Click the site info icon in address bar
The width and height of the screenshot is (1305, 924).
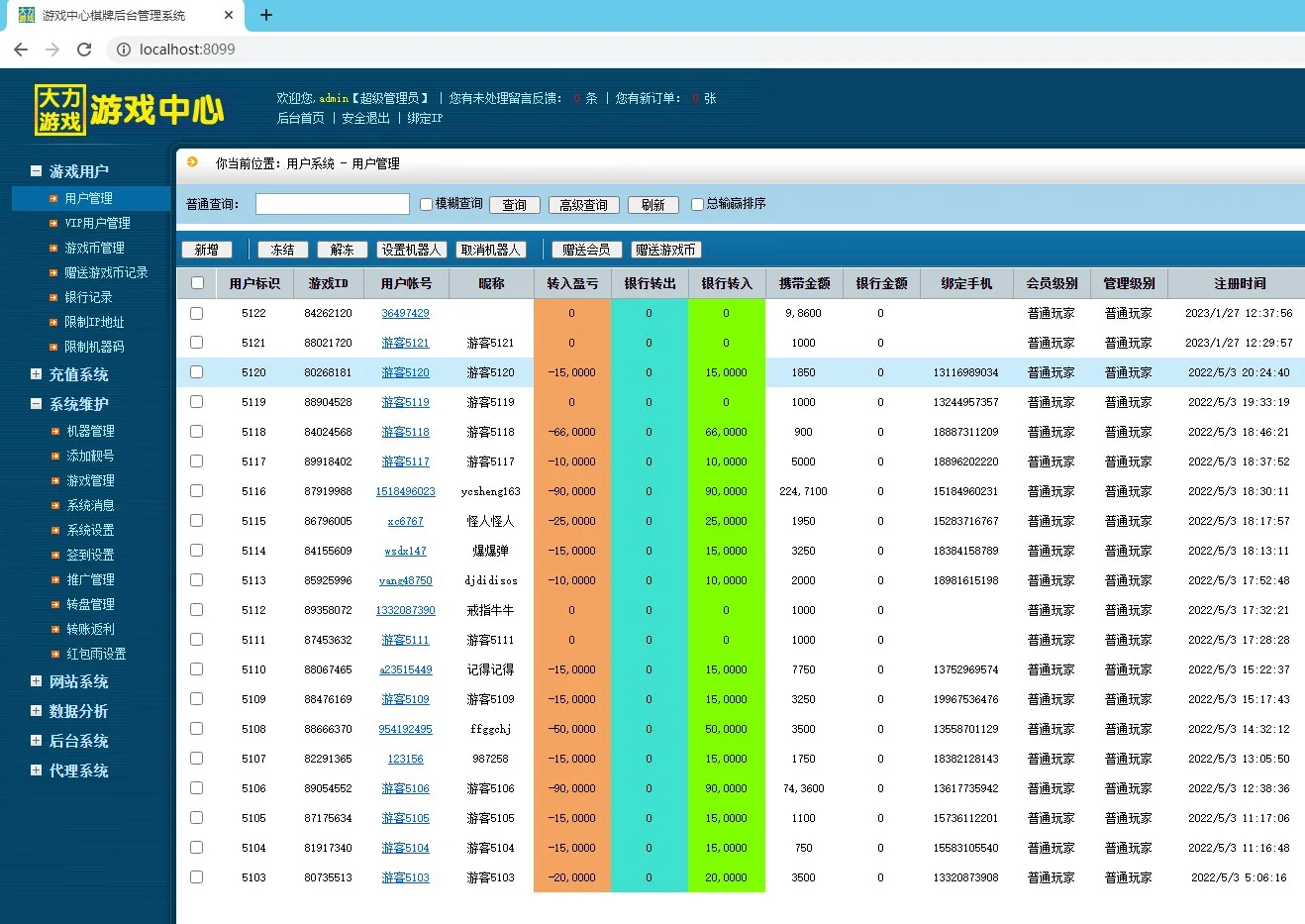[122, 50]
